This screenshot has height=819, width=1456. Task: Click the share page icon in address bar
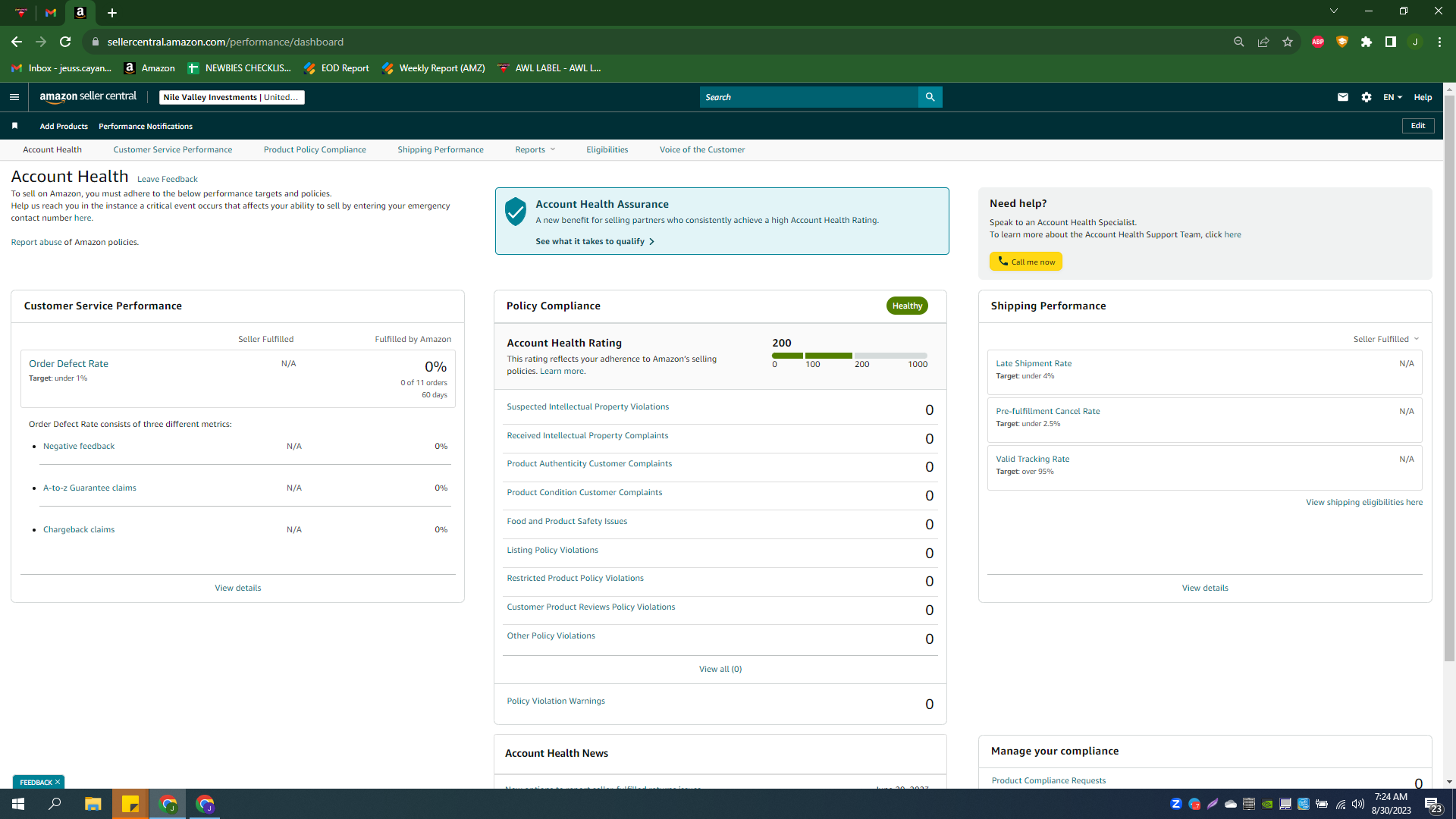coord(1263,42)
